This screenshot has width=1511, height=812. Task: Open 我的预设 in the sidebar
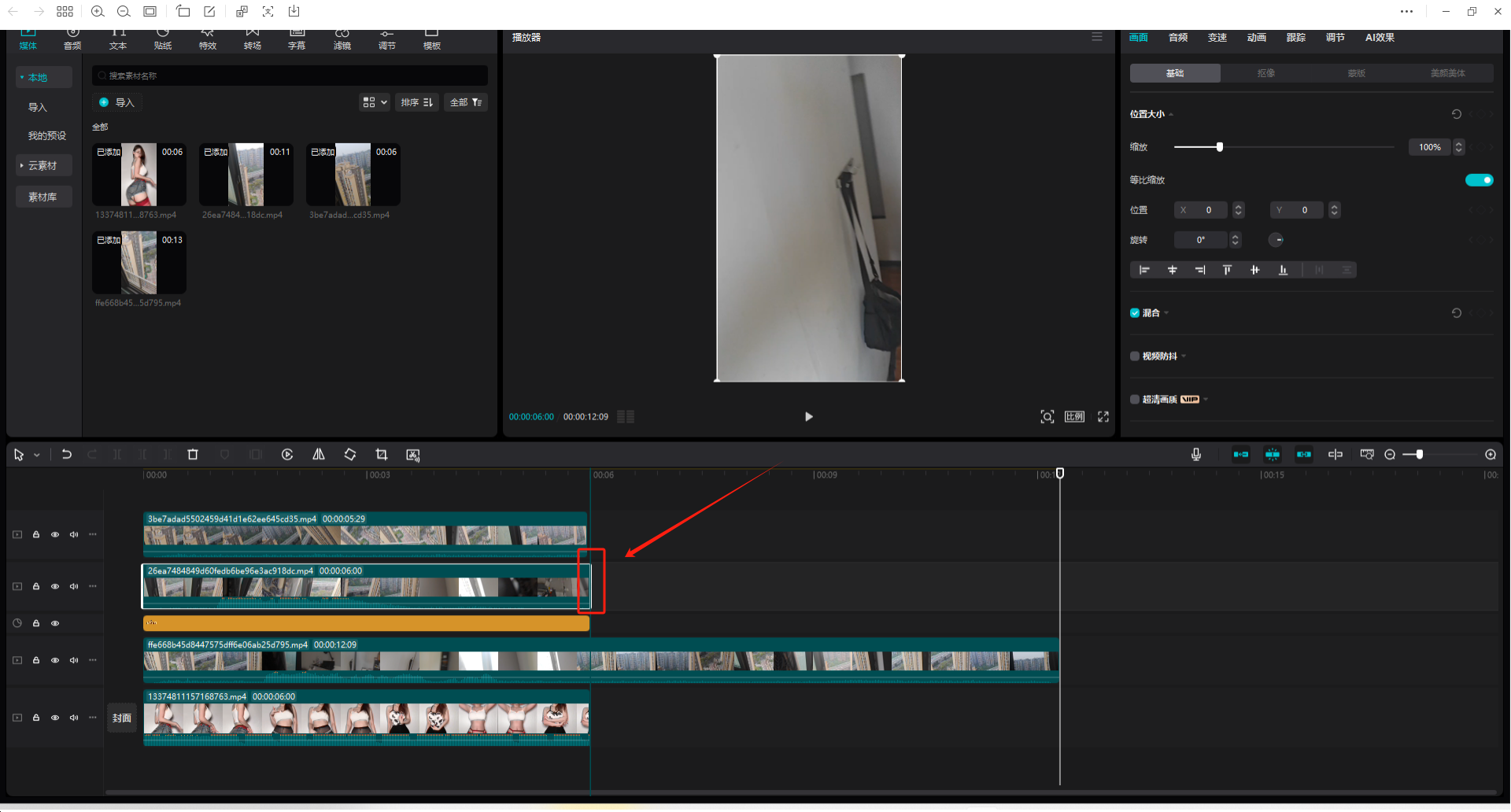click(47, 135)
